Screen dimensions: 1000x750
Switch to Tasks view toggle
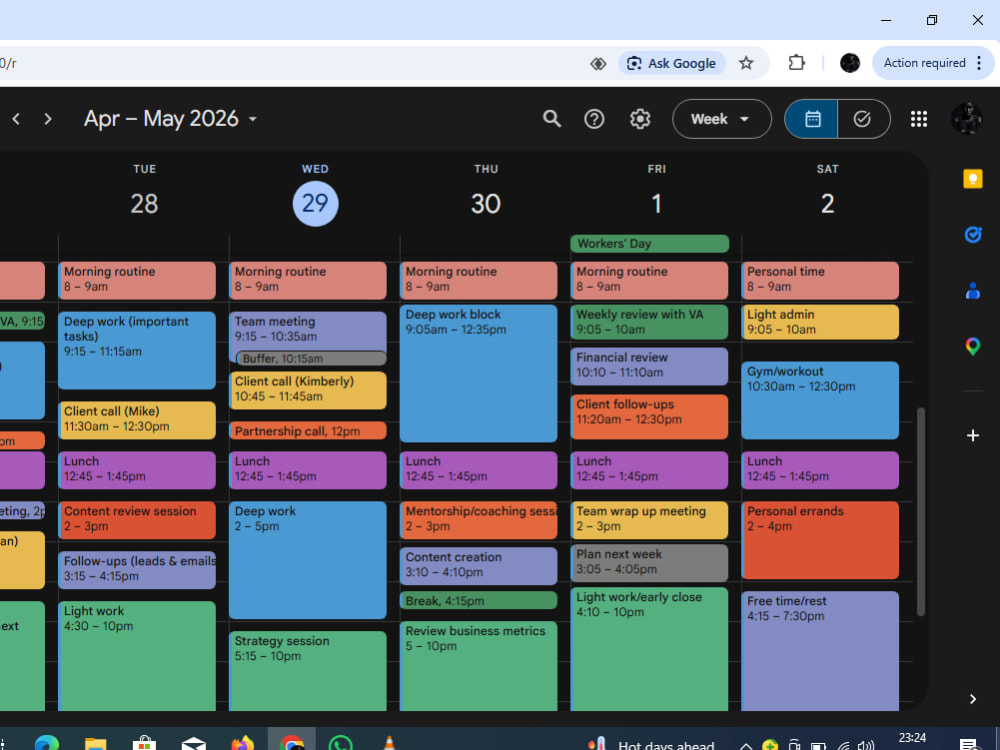[x=863, y=119]
